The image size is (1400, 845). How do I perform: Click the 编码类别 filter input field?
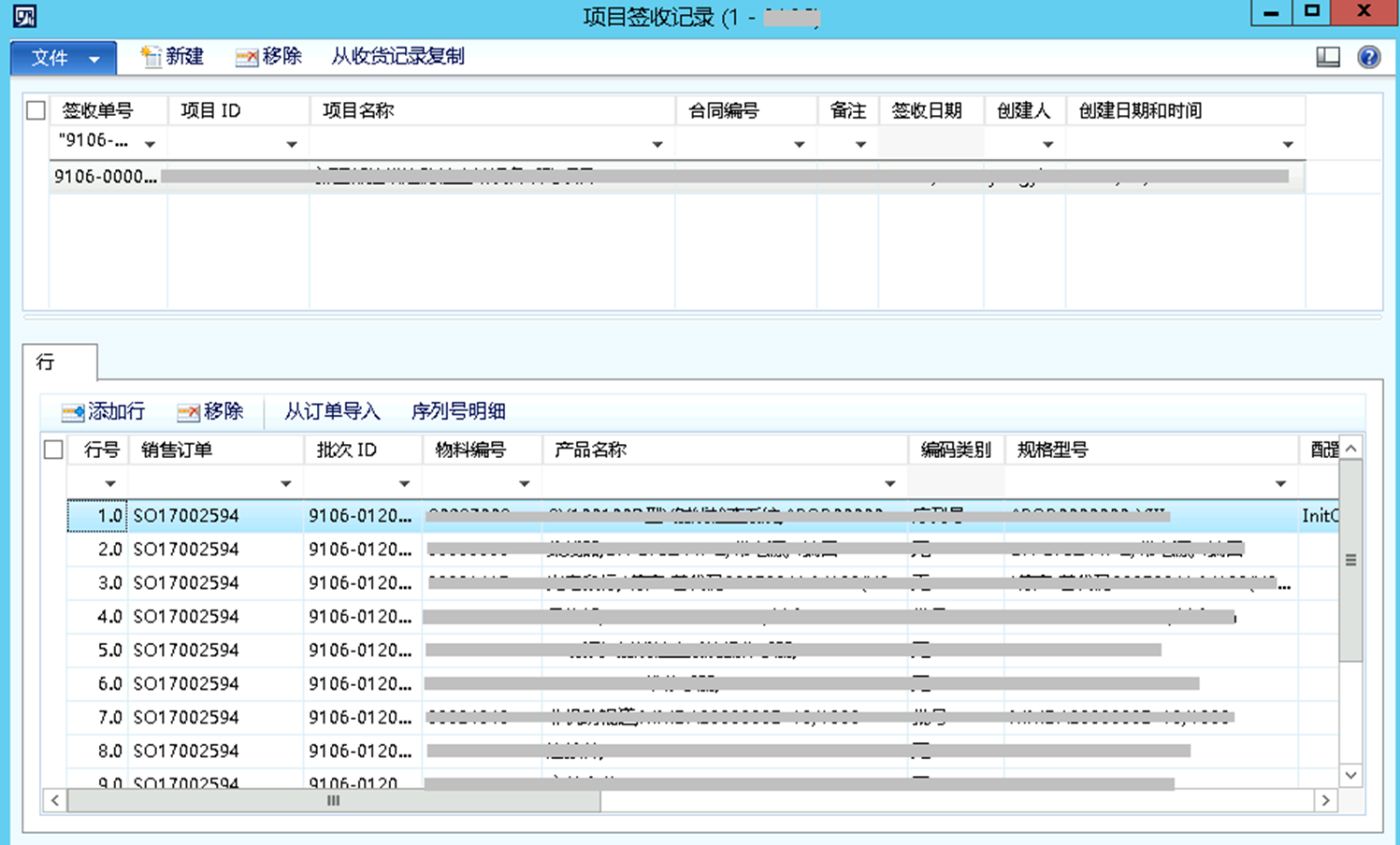tap(956, 483)
